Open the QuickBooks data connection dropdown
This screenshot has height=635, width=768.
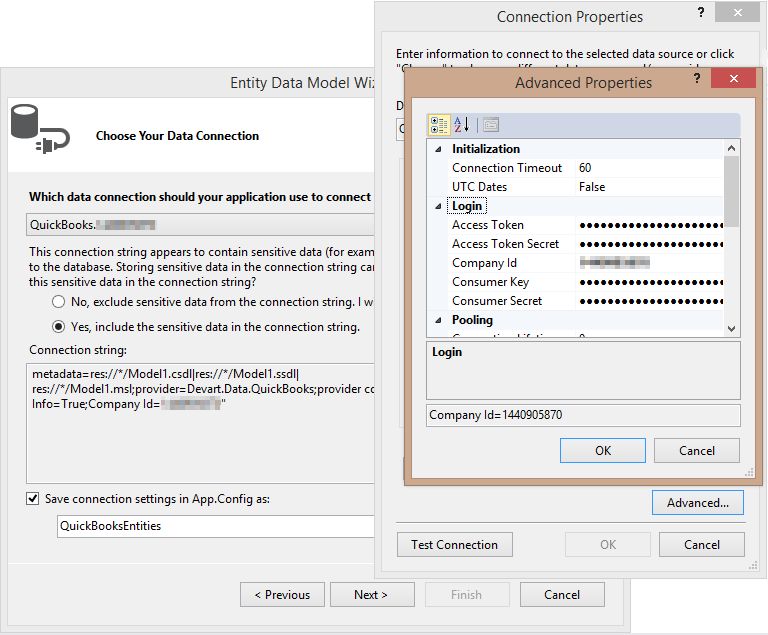click(200, 225)
